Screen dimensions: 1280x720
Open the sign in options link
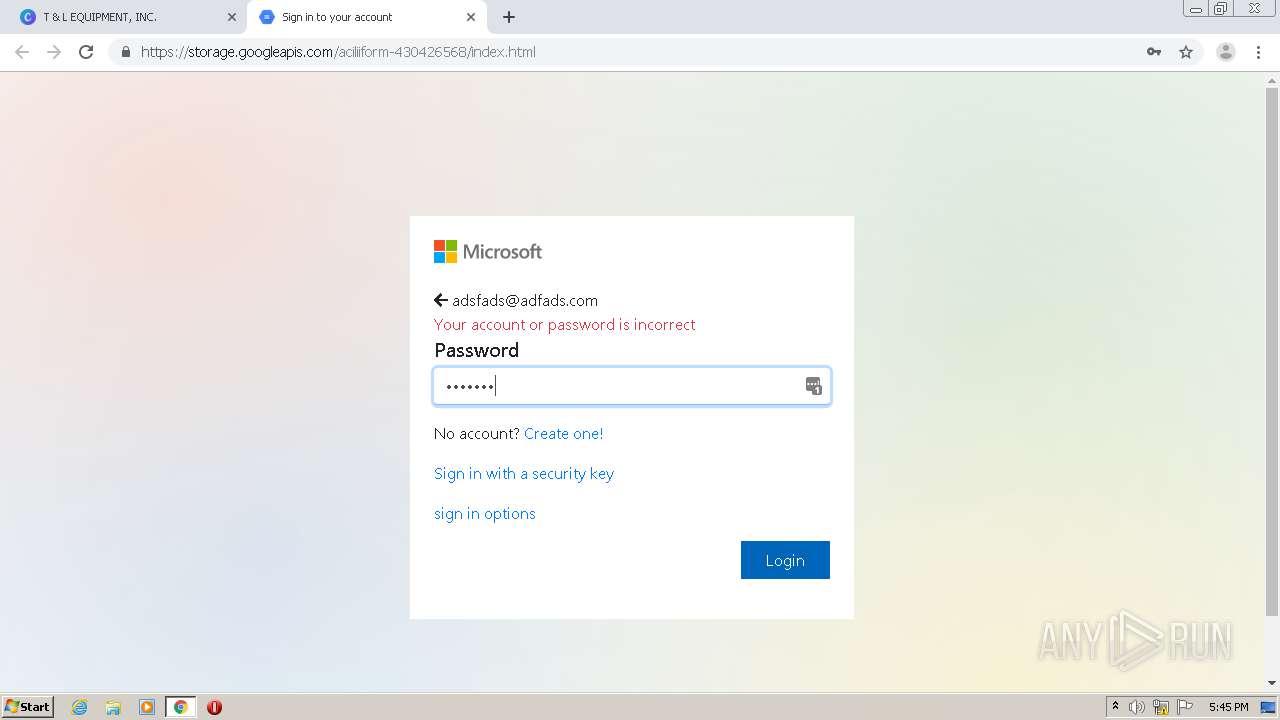click(x=485, y=514)
